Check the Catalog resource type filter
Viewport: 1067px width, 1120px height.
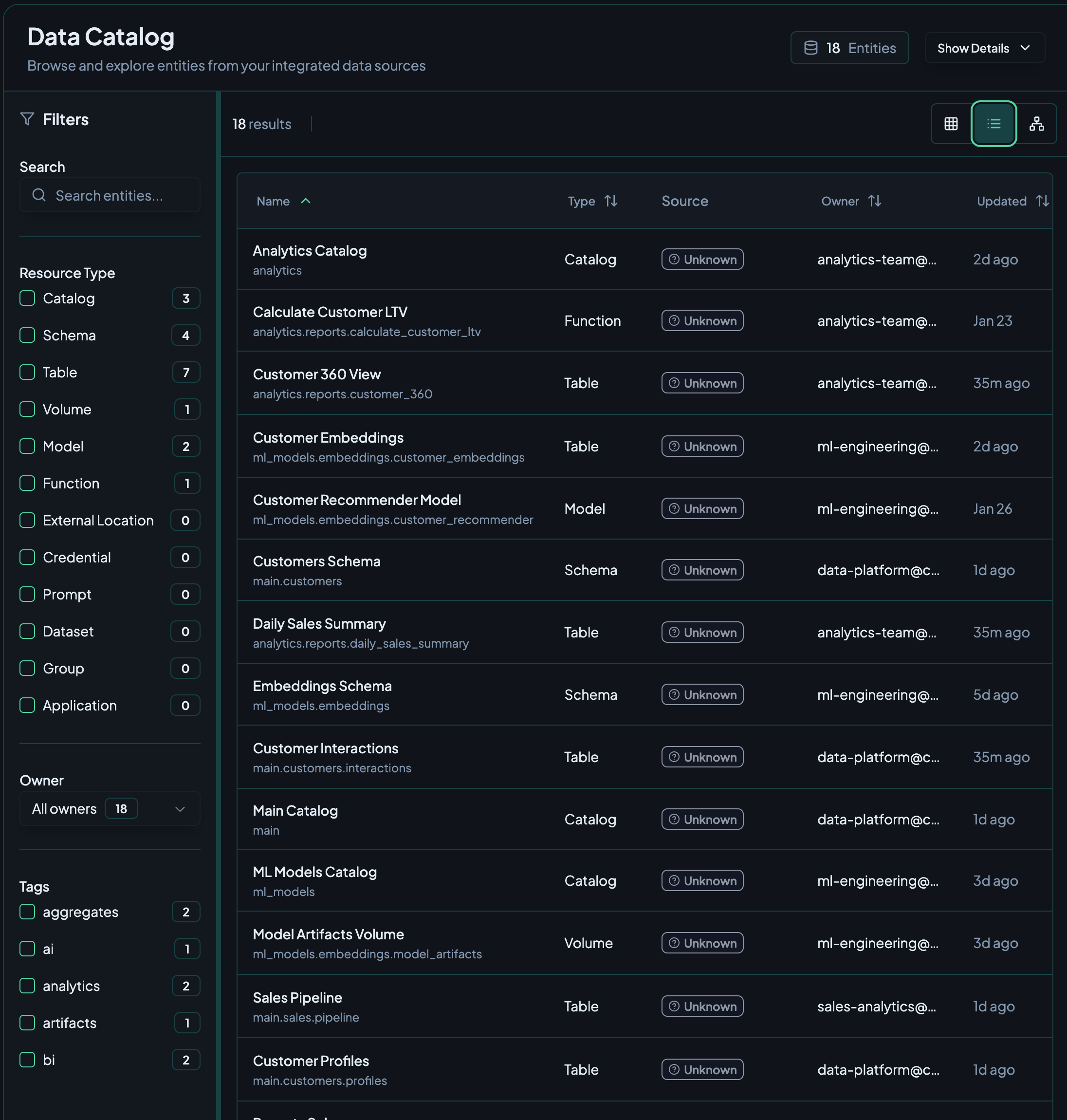(27, 298)
